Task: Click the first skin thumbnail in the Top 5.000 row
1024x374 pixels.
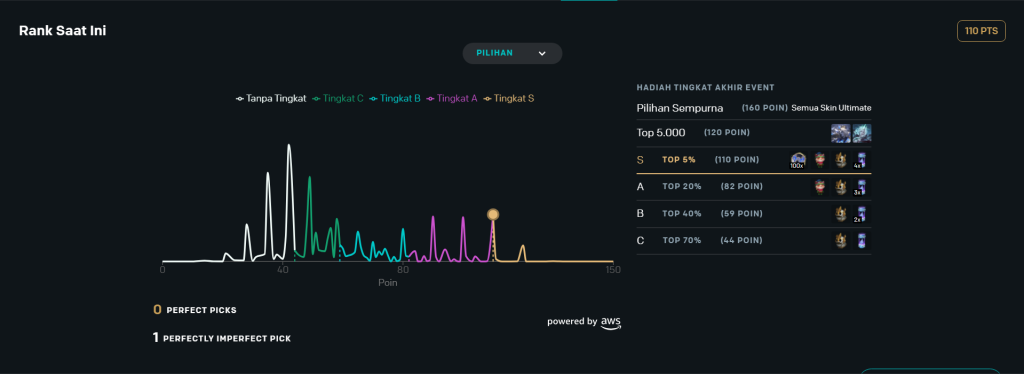Action: (x=840, y=133)
